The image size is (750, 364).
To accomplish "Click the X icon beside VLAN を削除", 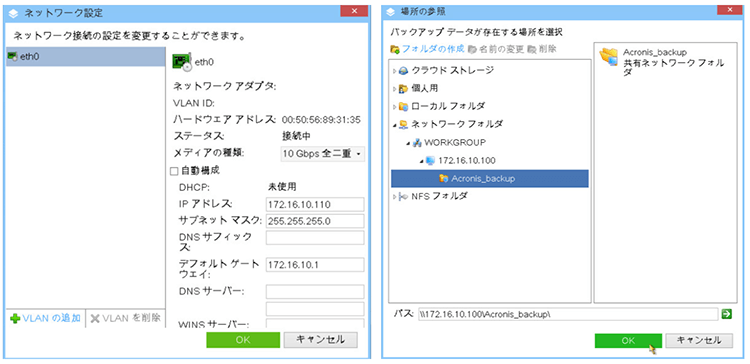I will [95, 319].
